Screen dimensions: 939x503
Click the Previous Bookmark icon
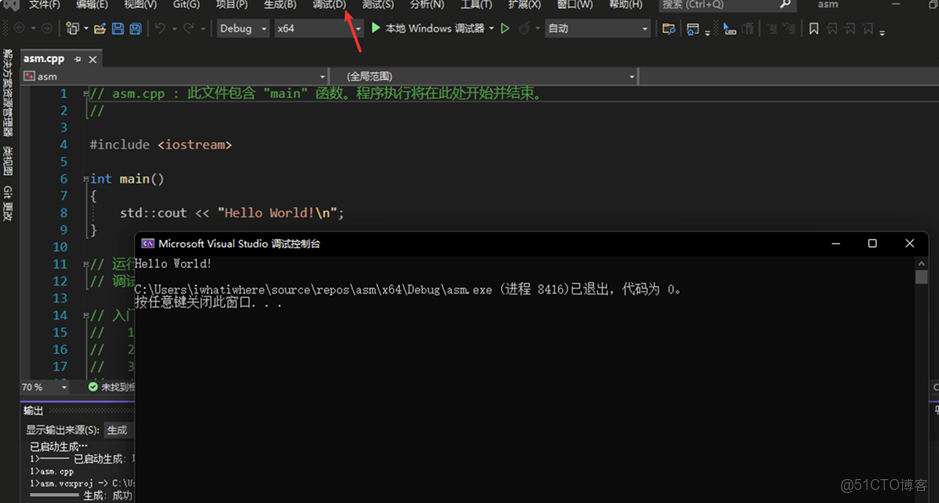tap(832, 28)
